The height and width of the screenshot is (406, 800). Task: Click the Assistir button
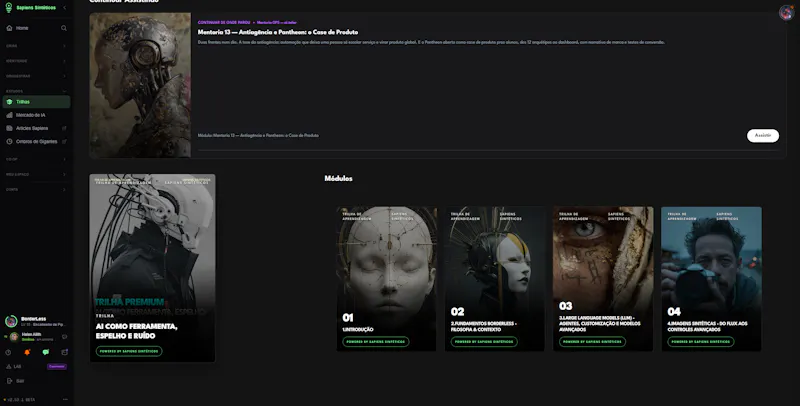click(763, 136)
